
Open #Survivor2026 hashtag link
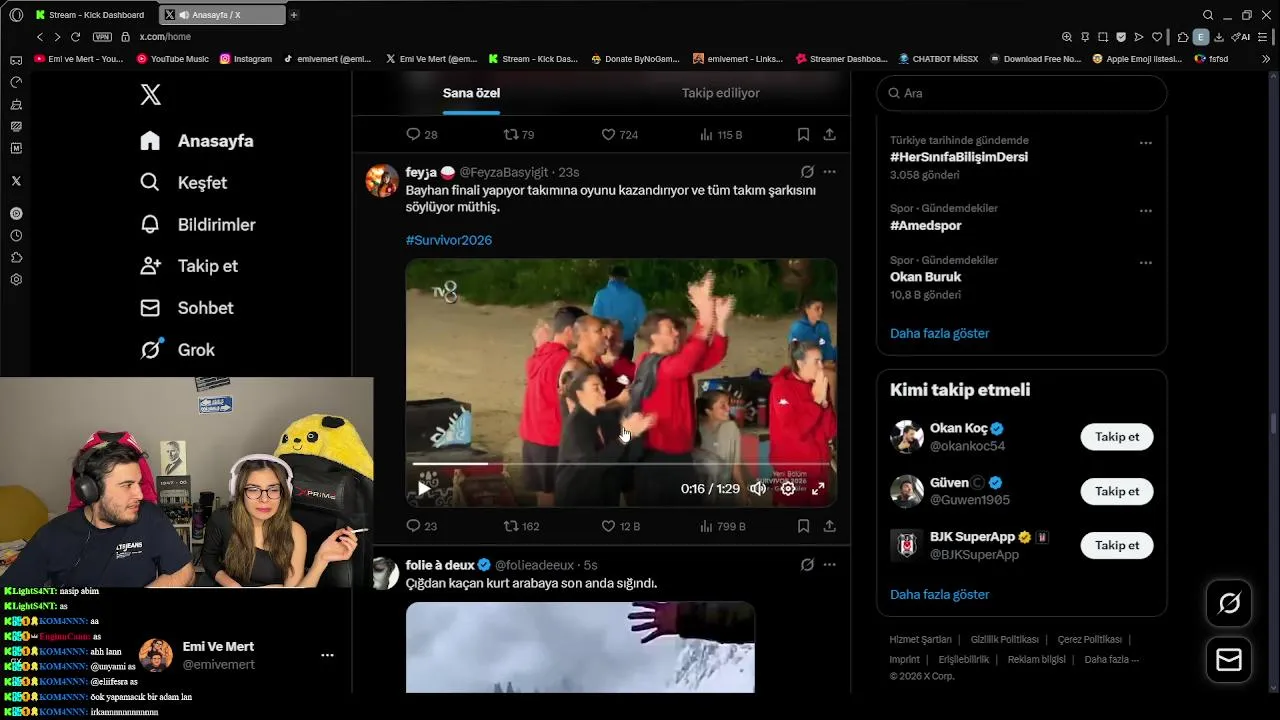[x=448, y=240]
